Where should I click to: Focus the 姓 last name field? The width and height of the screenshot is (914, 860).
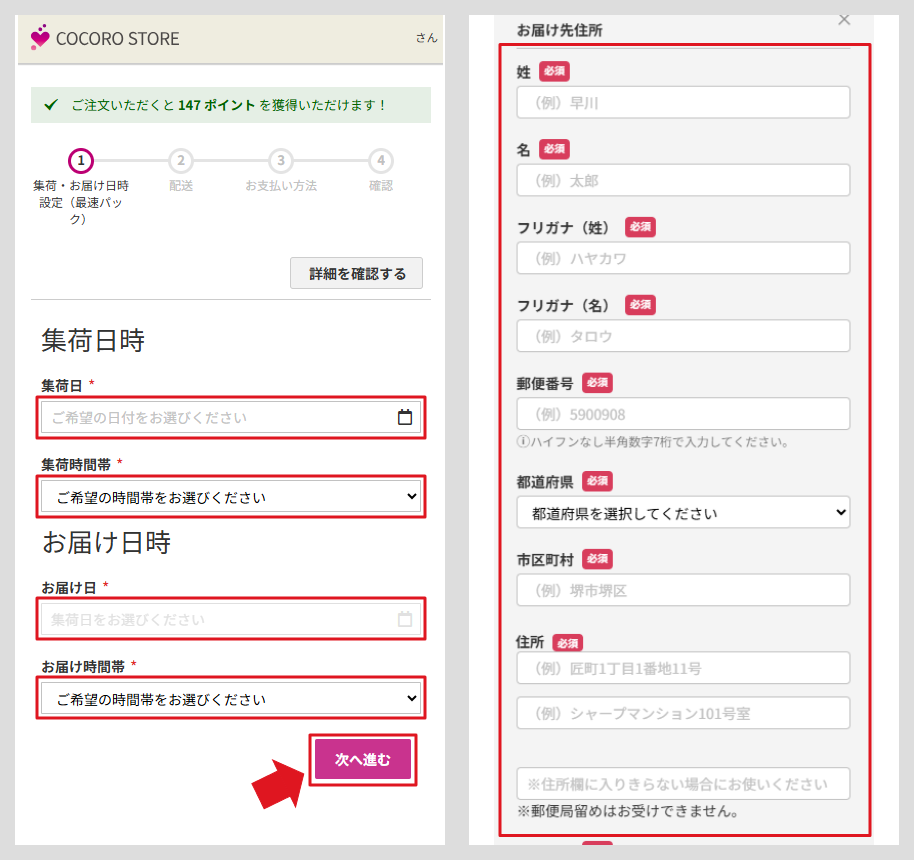pos(683,102)
